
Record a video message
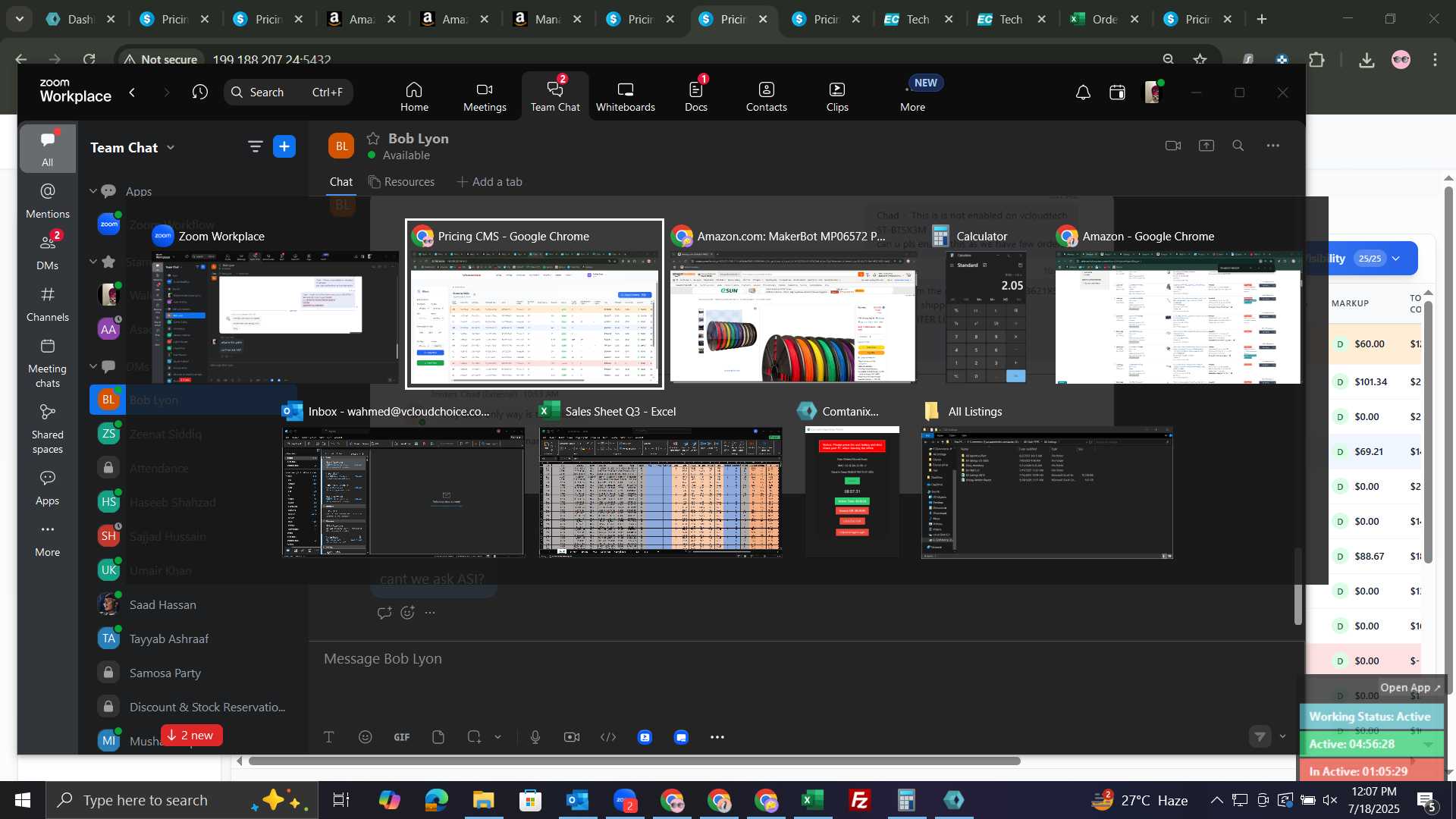pyautogui.click(x=572, y=737)
